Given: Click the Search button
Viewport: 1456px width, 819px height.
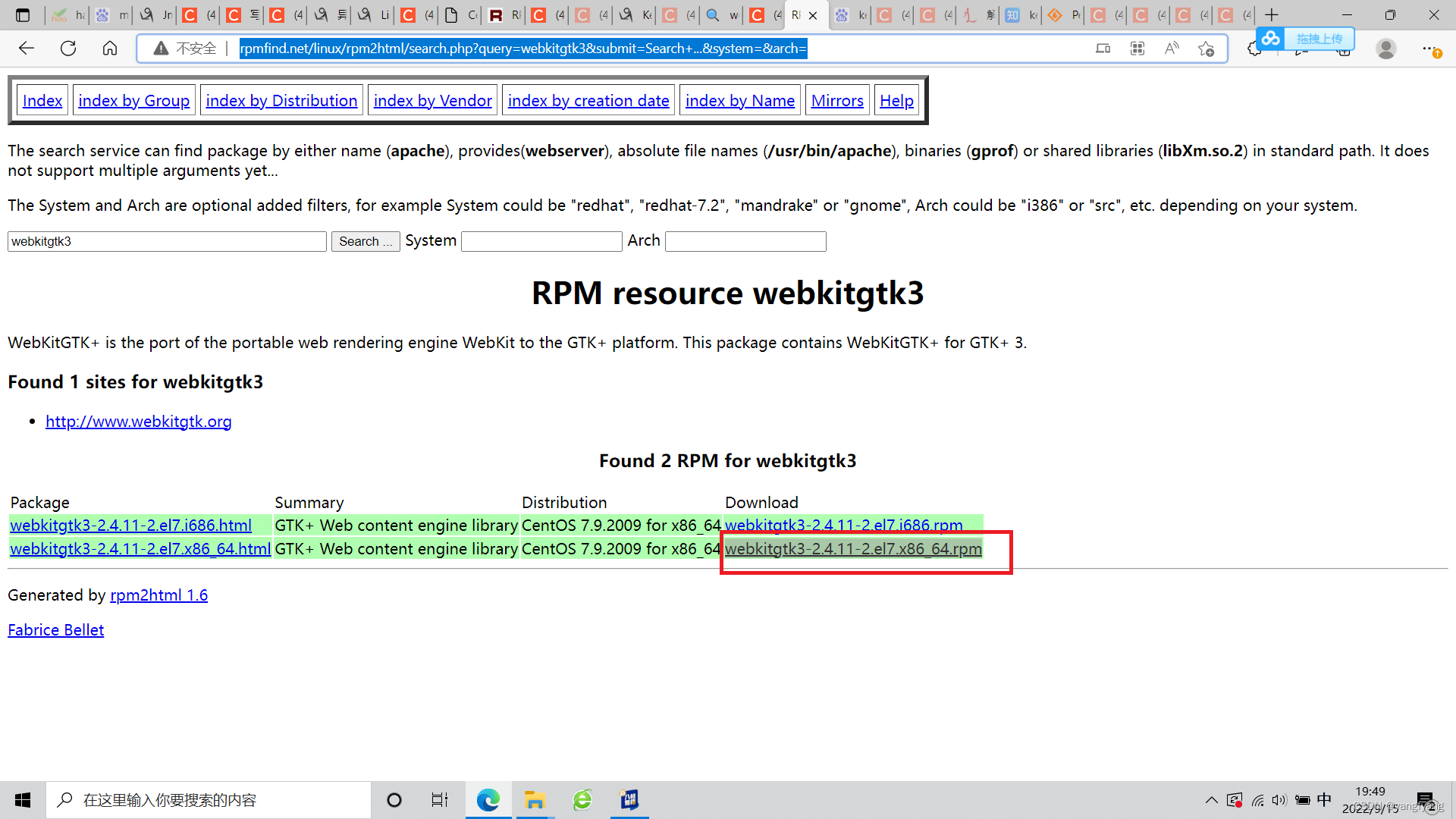Looking at the screenshot, I should coord(366,241).
